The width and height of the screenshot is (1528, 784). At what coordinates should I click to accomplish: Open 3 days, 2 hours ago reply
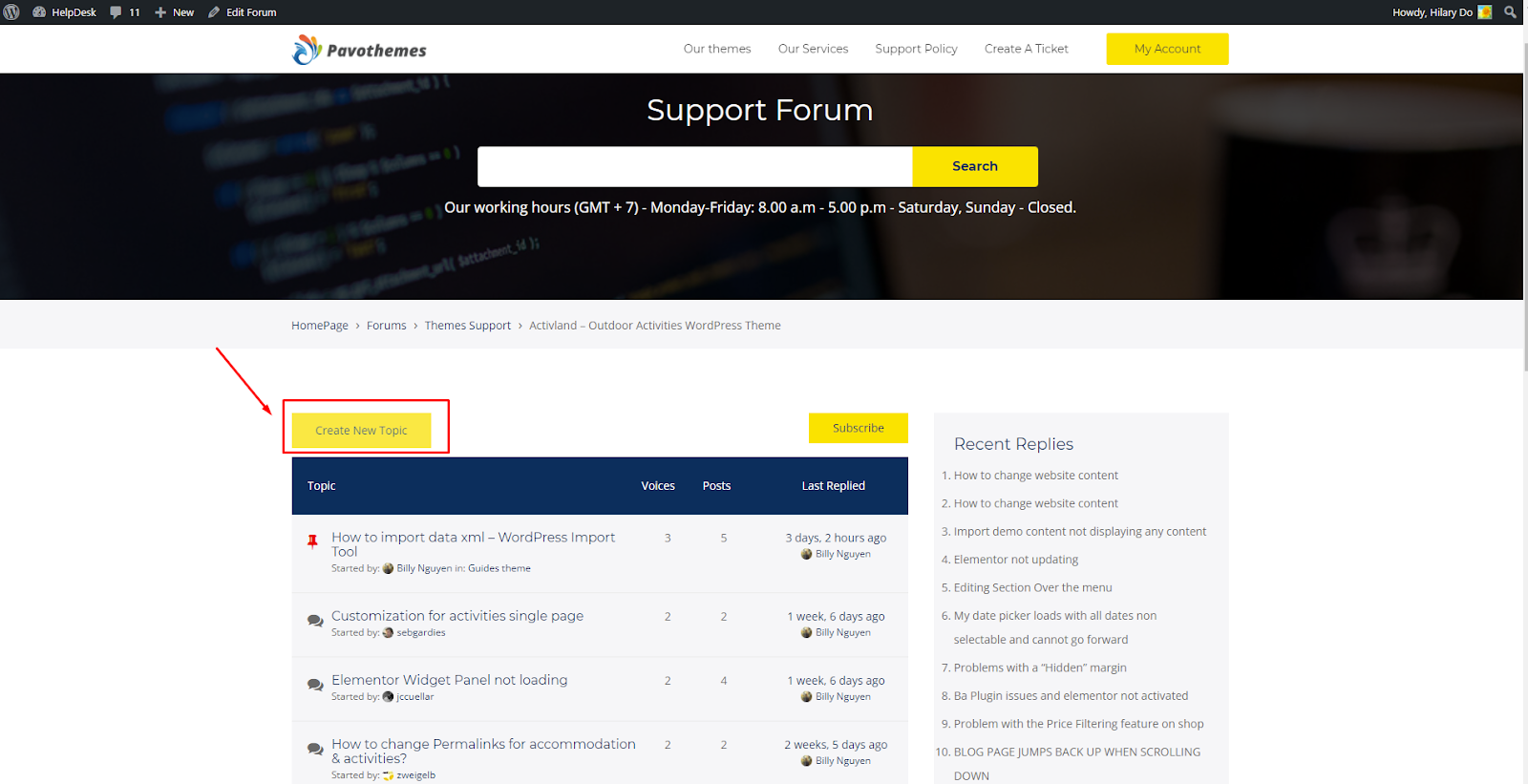[836, 538]
